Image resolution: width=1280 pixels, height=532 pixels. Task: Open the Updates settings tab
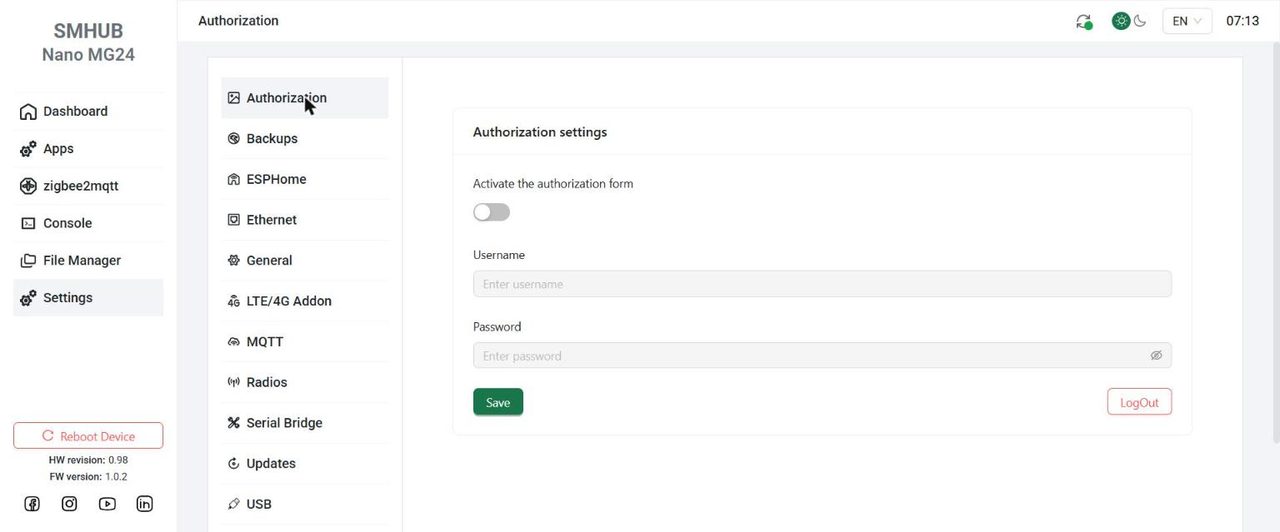pos(305,463)
